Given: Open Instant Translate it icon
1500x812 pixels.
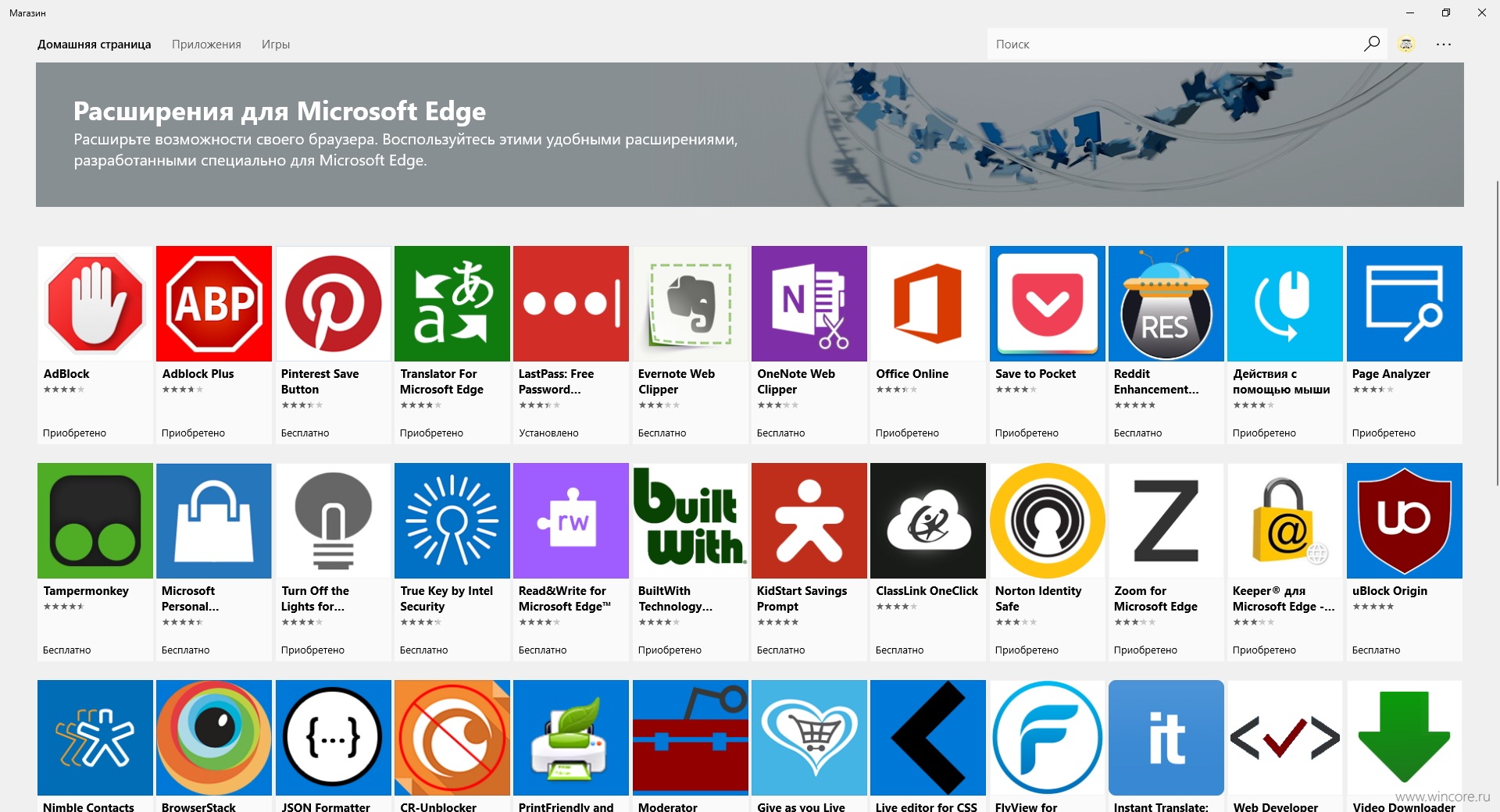Looking at the screenshot, I should (x=1166, y=738).
